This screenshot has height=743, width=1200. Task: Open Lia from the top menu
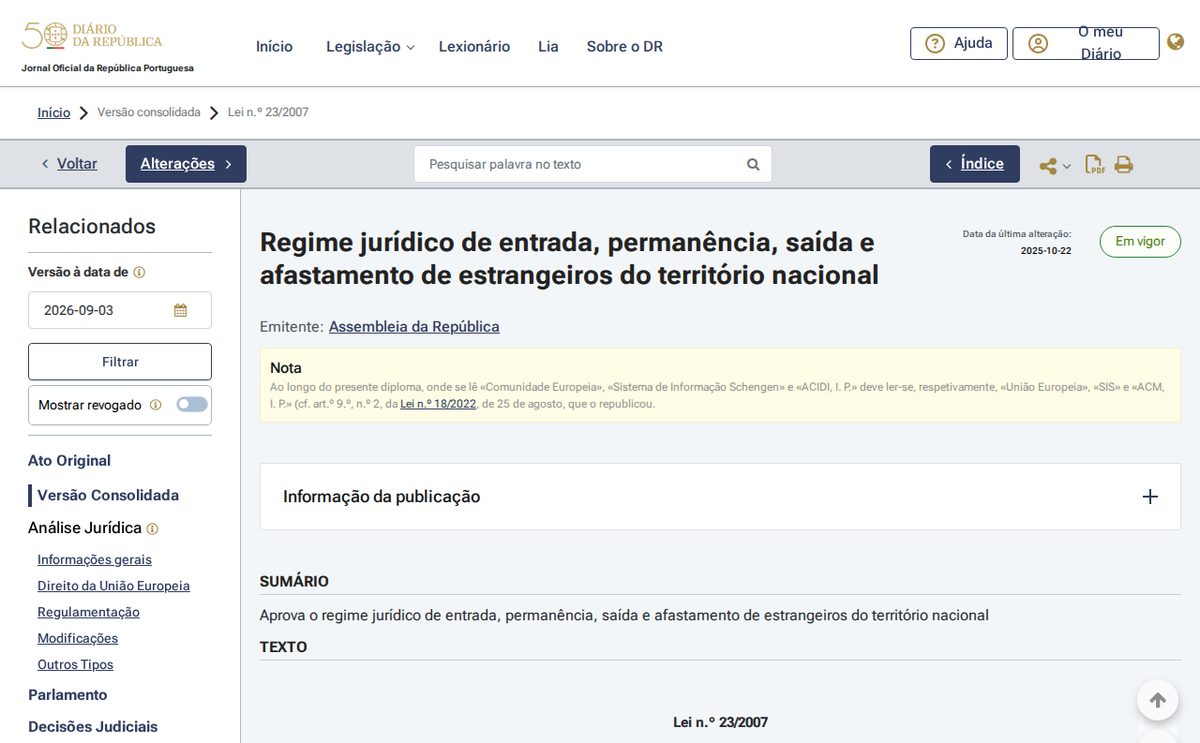pos(548,47)
